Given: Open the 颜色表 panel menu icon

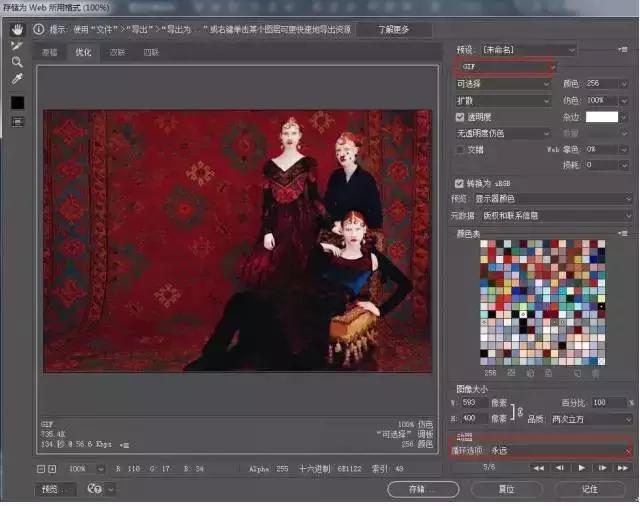Looking at the screenshot, I should pos(622,233).
